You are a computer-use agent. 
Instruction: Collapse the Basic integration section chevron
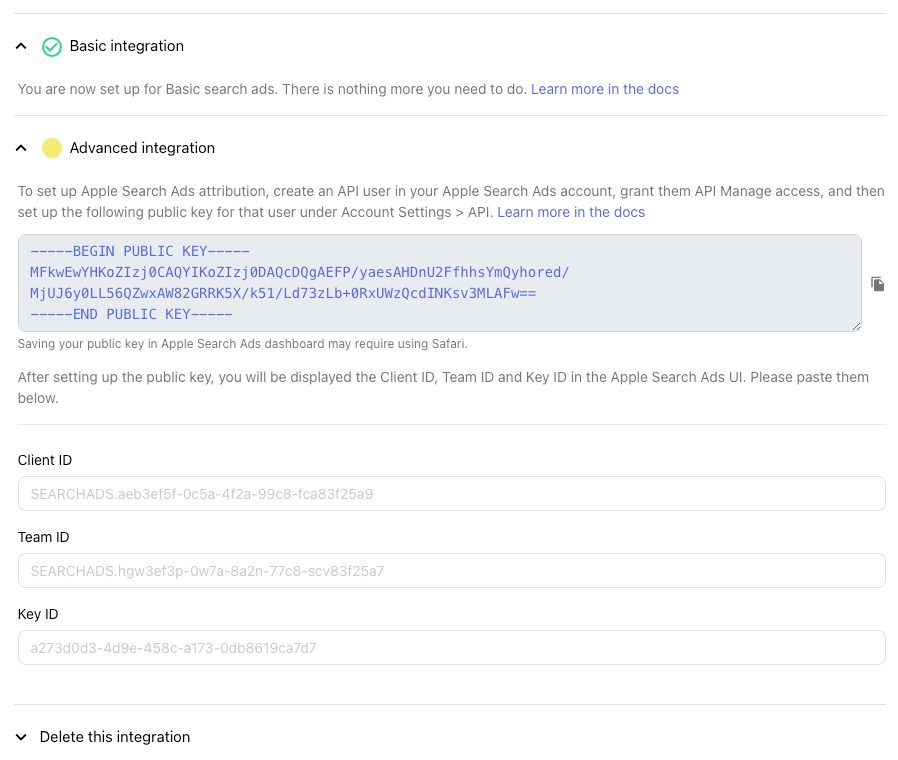21,46
